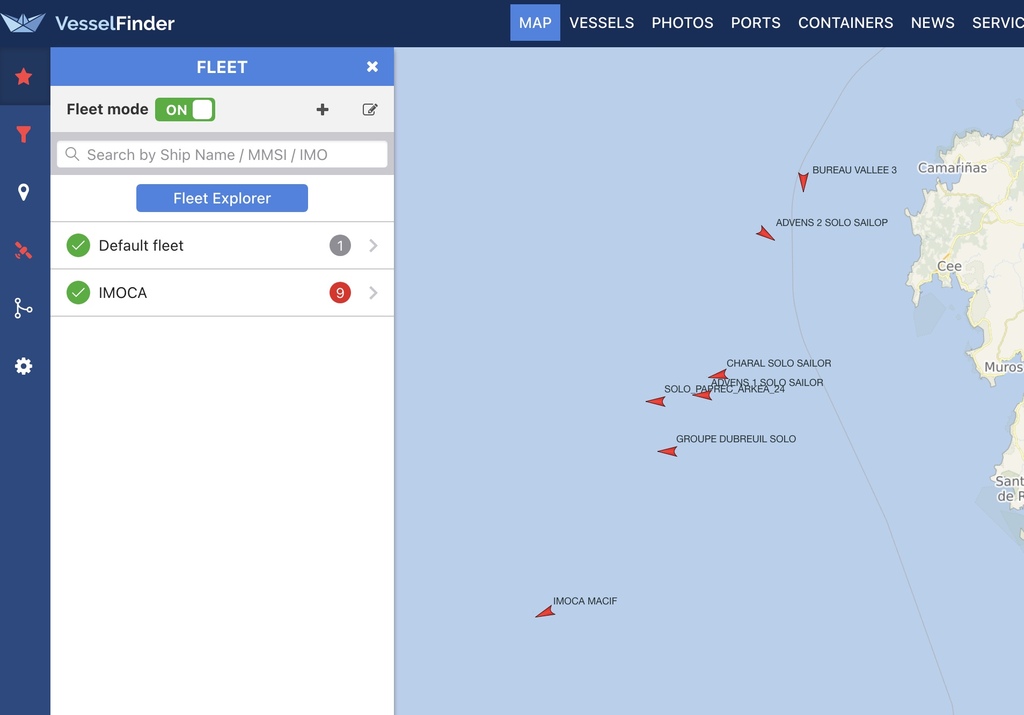
Task: Click the edit fleets pencil icon
Action: [x=370, y=110]
